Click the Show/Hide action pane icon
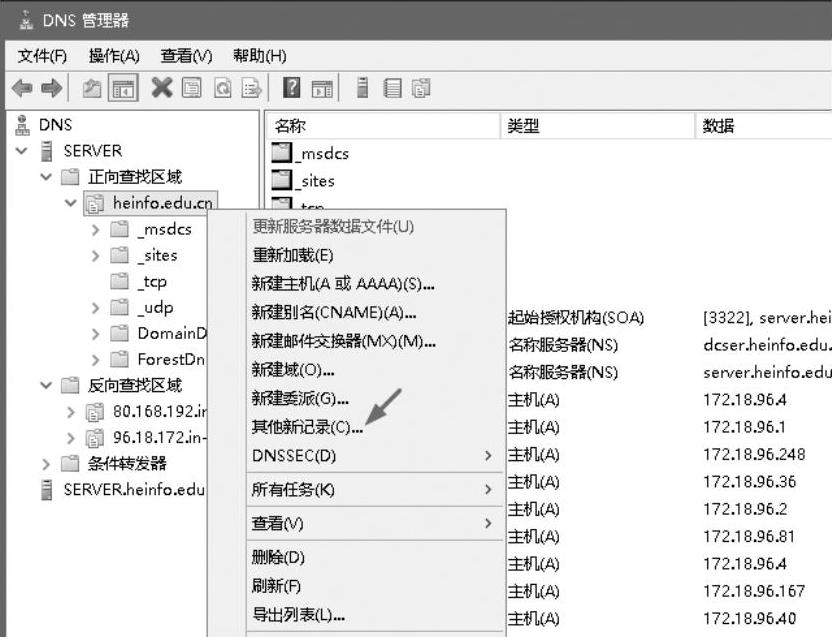The width and height of the screenshot is (832, 637). [x=322, y=89]
